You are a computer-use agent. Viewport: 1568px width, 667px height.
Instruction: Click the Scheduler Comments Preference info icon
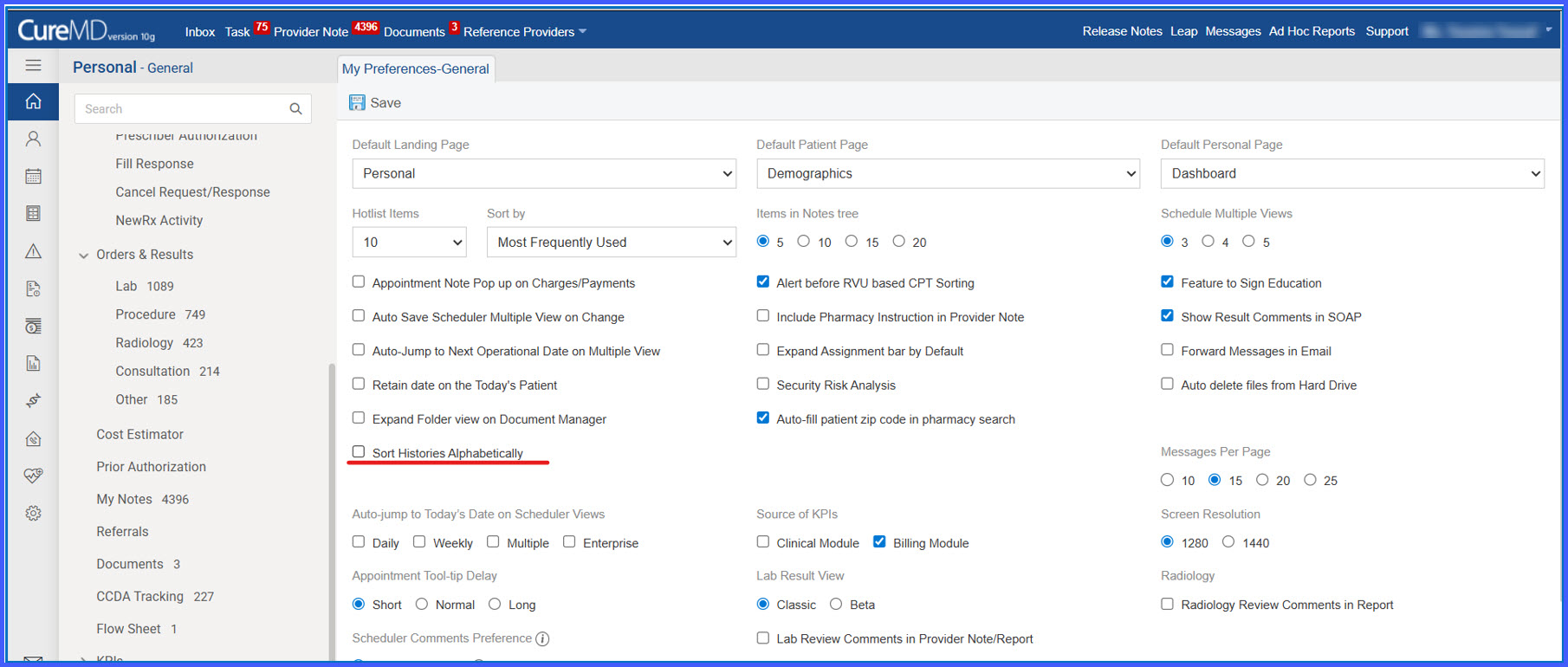[542, 639]
